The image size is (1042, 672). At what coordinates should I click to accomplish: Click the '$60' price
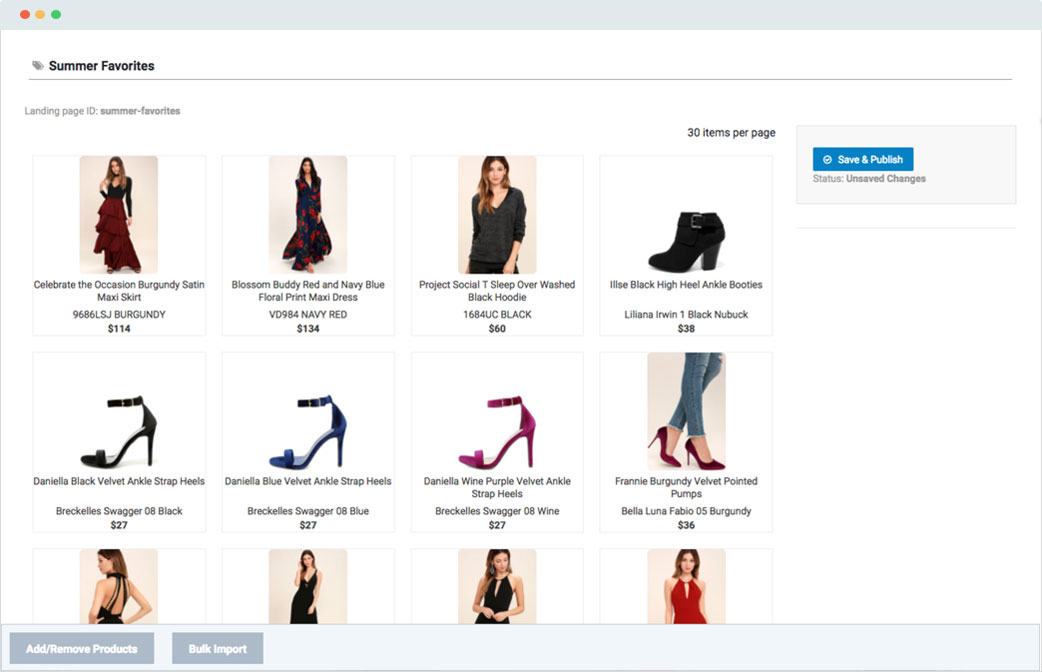[x=497, y=328]
